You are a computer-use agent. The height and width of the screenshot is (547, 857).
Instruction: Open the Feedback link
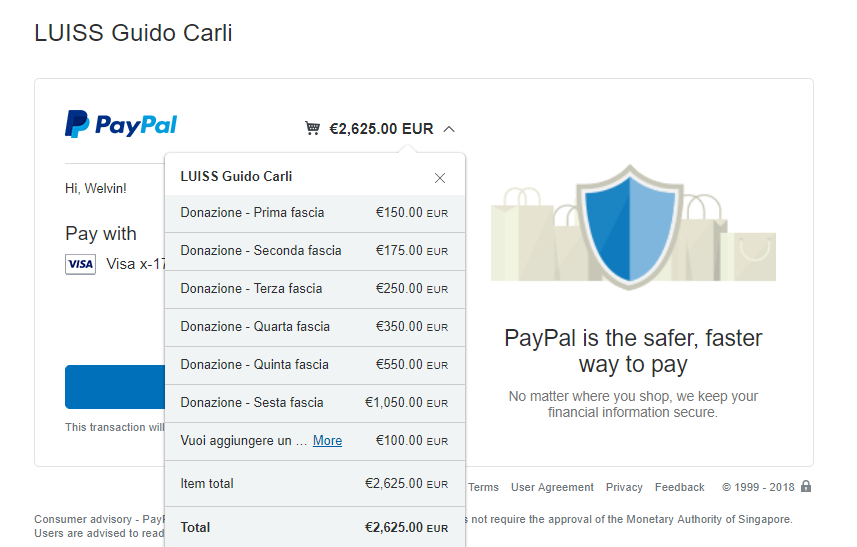point(680,487)
